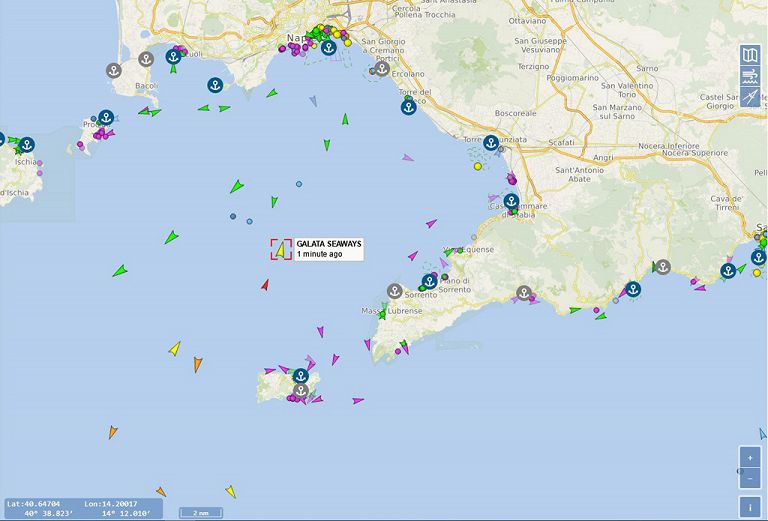Select the yellow vessel arrow right of the scale bar
The width and height of the screenshot is (768, 521).
231,491
